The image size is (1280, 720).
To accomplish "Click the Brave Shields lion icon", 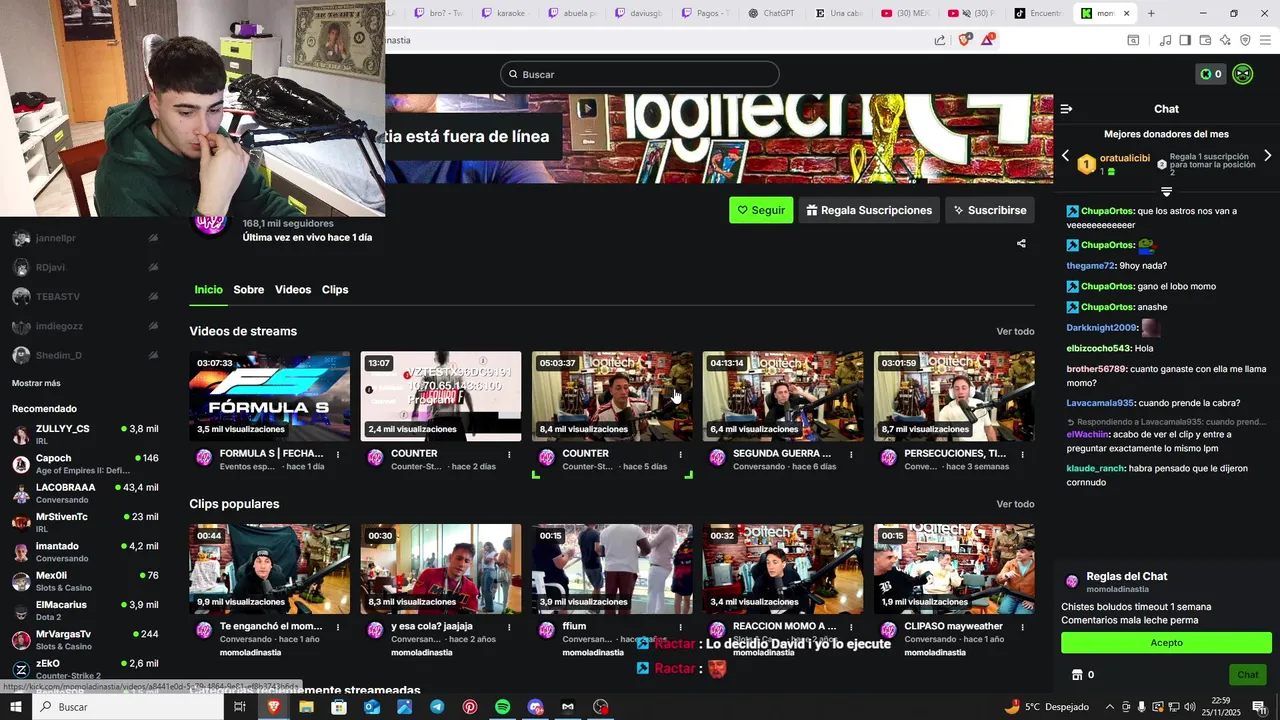I will coord(964,40).
